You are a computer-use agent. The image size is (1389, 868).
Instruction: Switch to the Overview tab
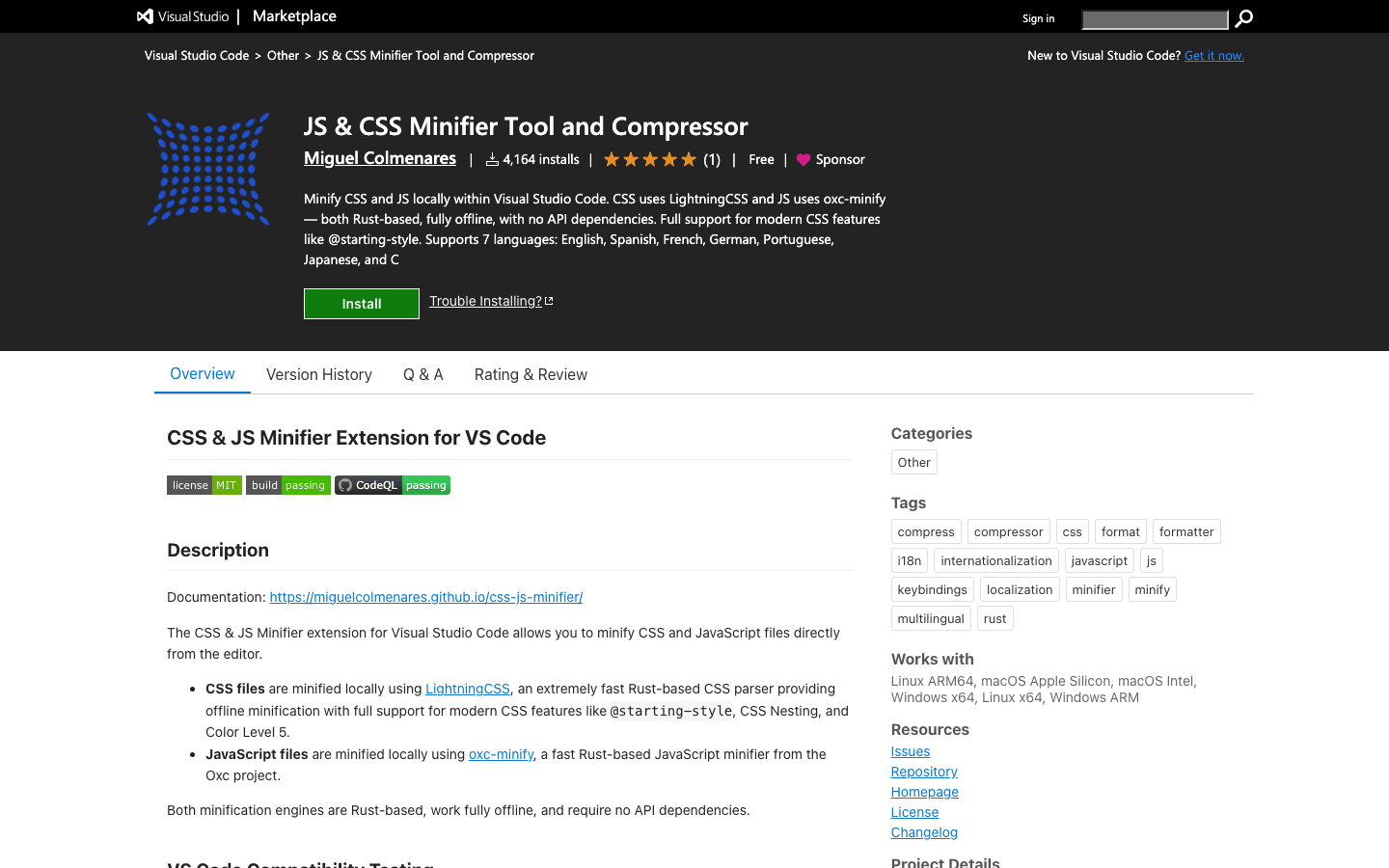pos(203,374)
